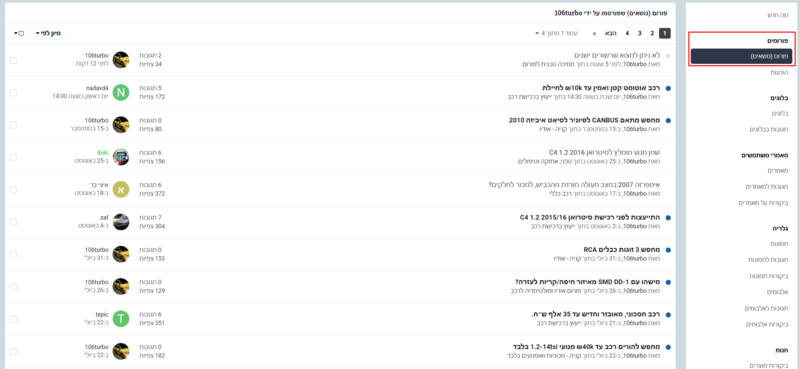Open תגובות לאלבומים in the sidebar
The image size is (800, 369).
click(767, 308)
